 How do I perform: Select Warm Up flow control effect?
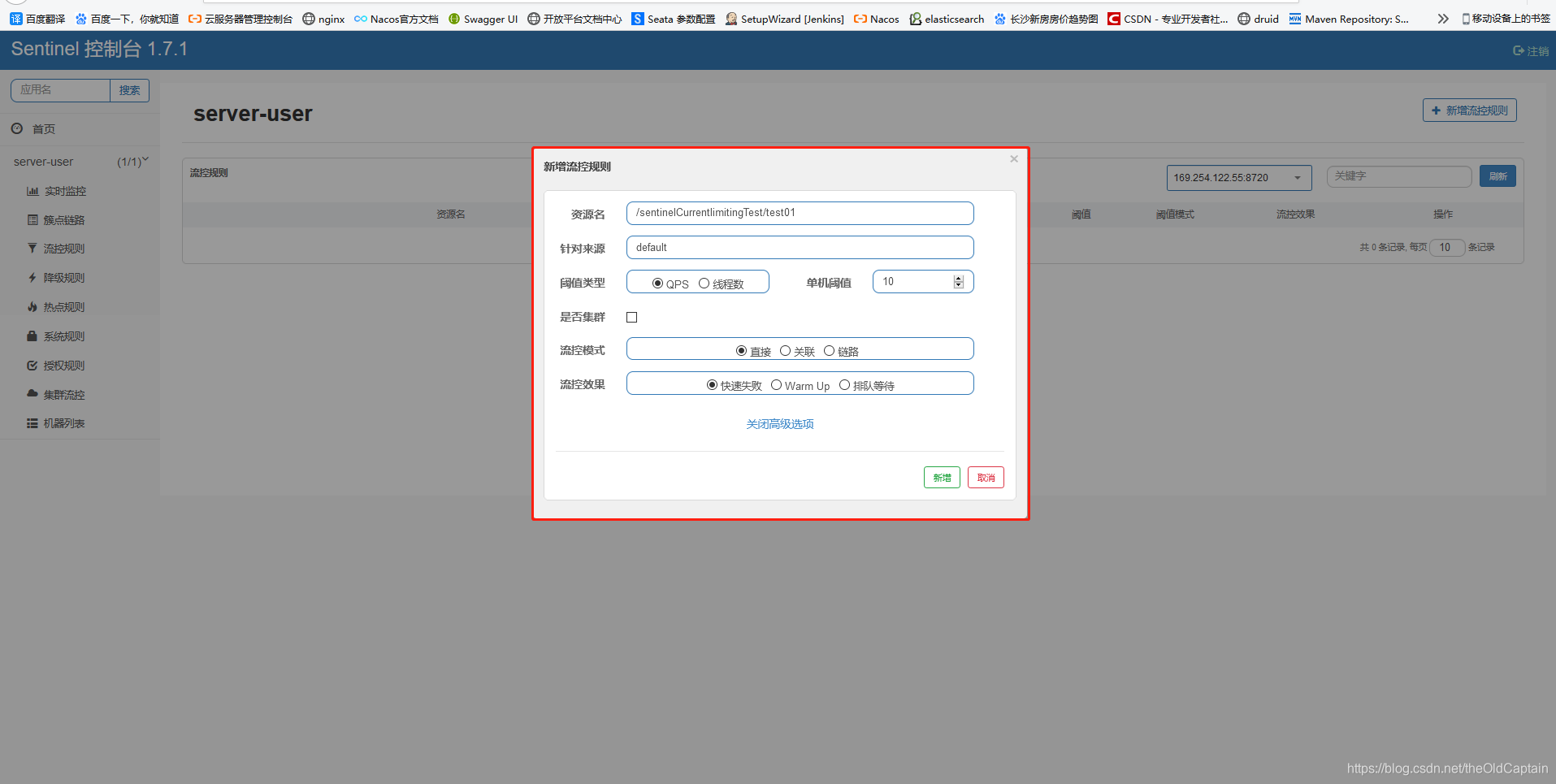click(x=776, y=385)
